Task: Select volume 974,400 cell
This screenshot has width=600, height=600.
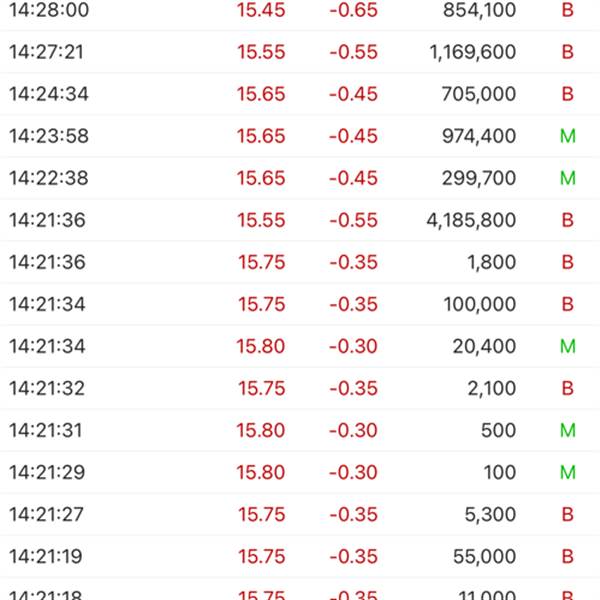Action: [x=479, y=136]
